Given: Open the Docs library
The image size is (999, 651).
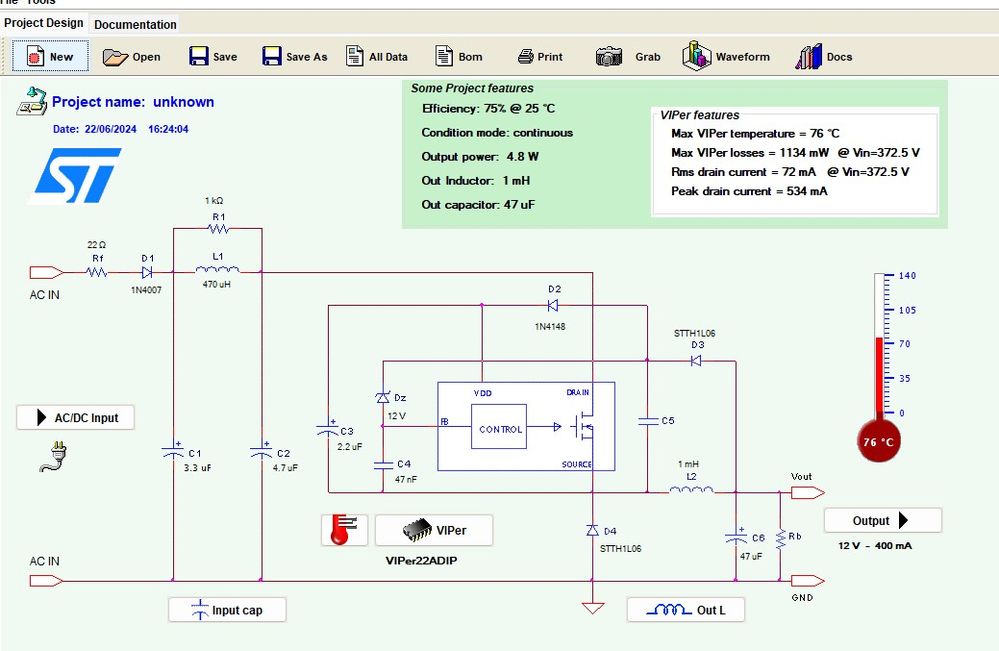Looking at the screenshot, I should coord(823,56).
